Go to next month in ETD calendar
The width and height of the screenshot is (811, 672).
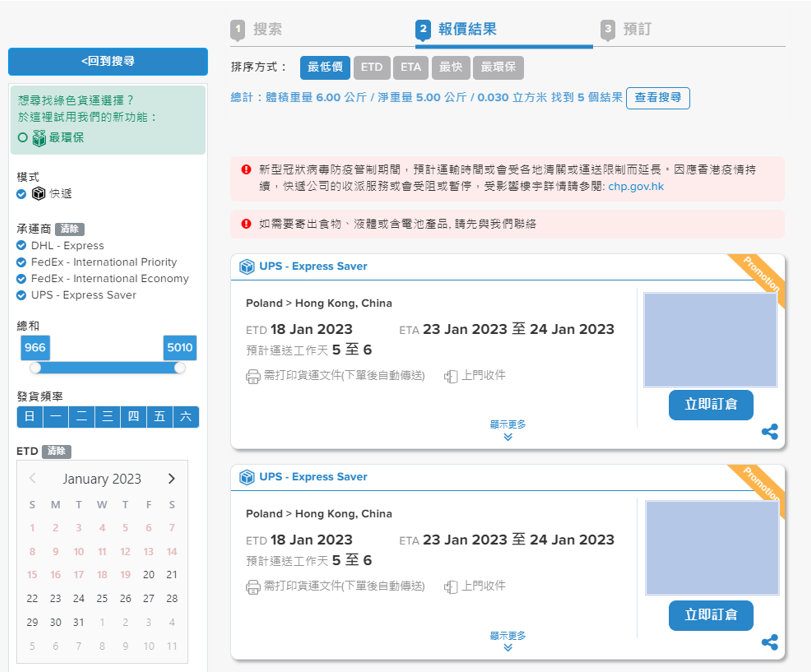172,479
